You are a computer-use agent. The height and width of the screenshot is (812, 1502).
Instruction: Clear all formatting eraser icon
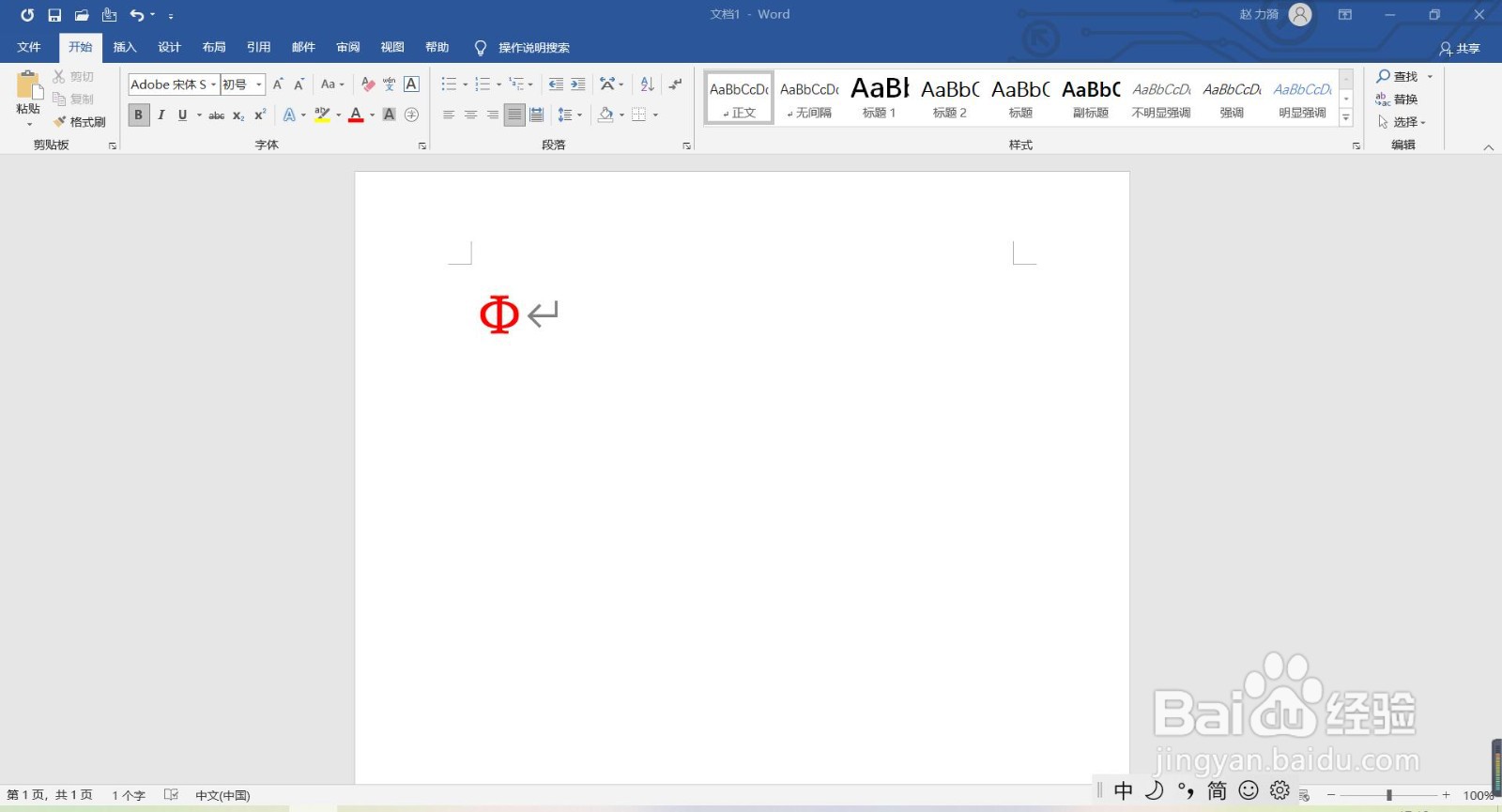tap(368, 84)
